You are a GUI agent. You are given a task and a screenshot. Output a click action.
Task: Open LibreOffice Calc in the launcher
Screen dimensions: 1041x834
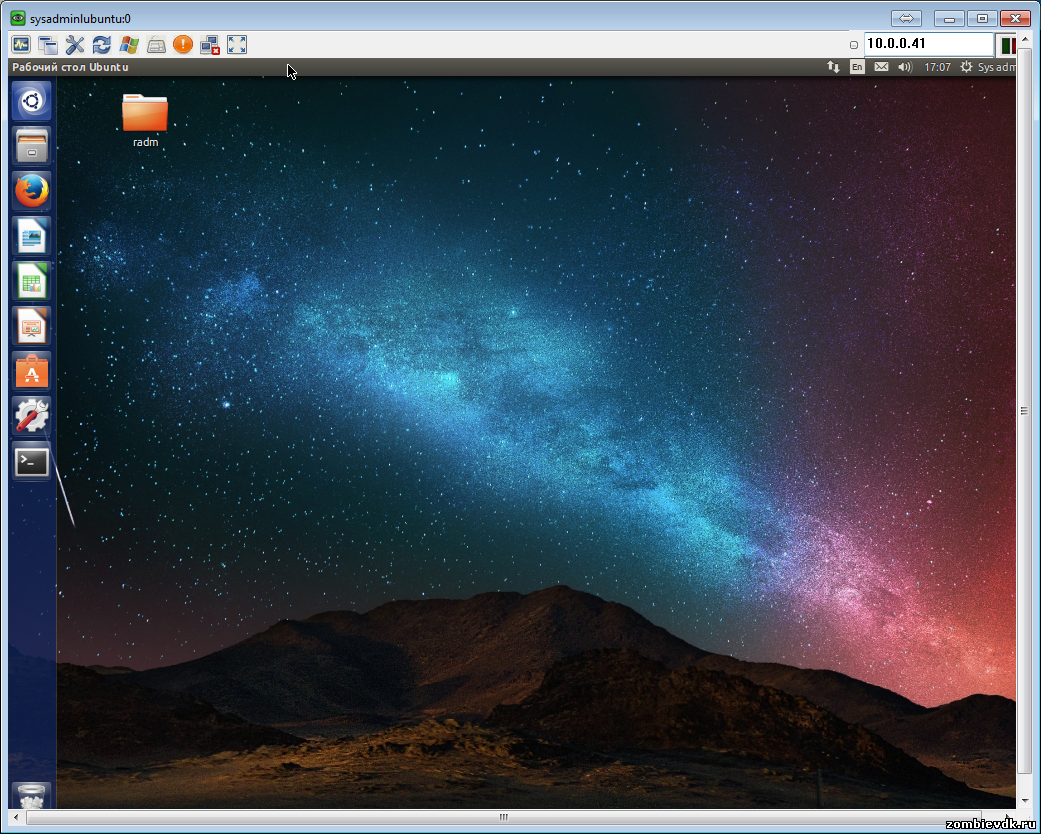point(31,281)
